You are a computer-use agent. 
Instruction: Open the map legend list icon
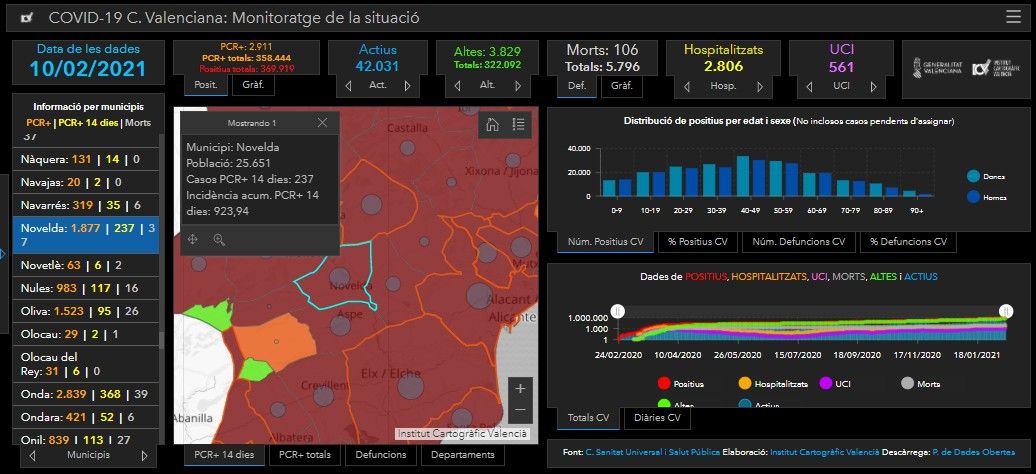(x=518, y=125)
